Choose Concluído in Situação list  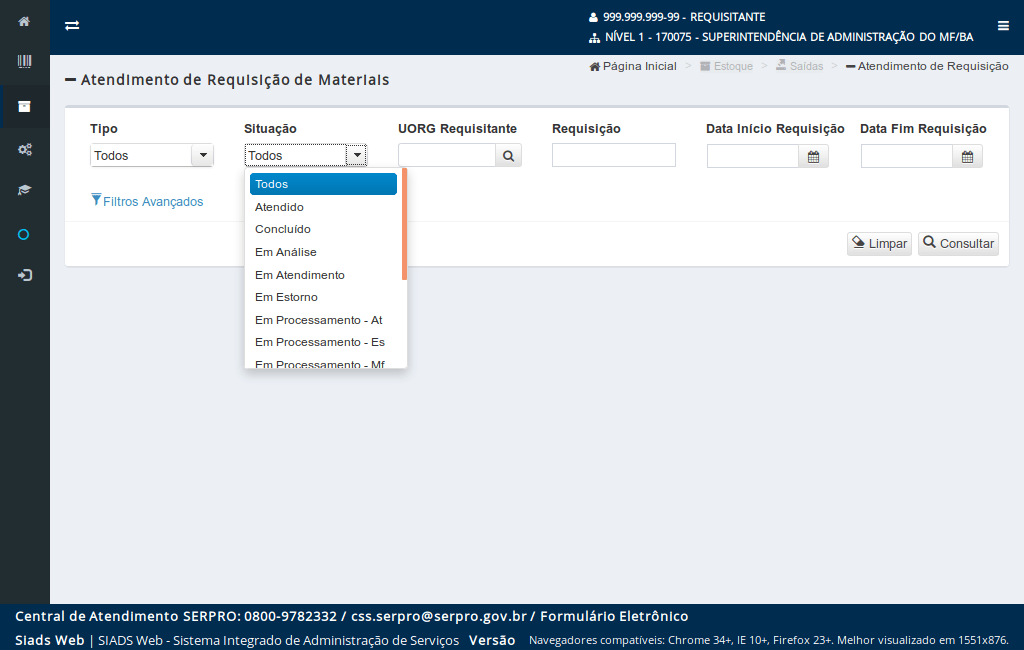(323, 229)
